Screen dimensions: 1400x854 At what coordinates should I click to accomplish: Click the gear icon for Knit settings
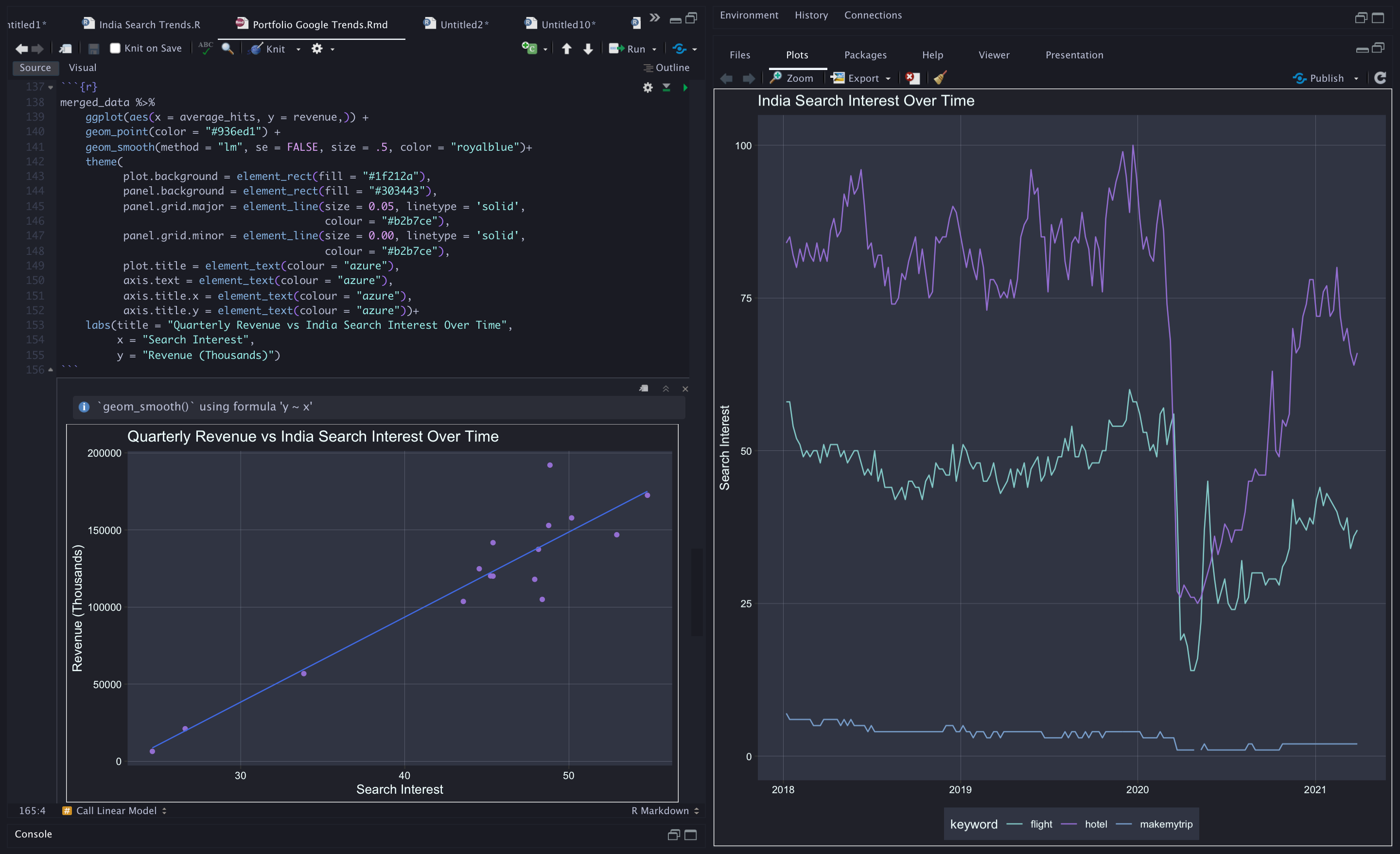pyautogui.click(x=317, y=49)
